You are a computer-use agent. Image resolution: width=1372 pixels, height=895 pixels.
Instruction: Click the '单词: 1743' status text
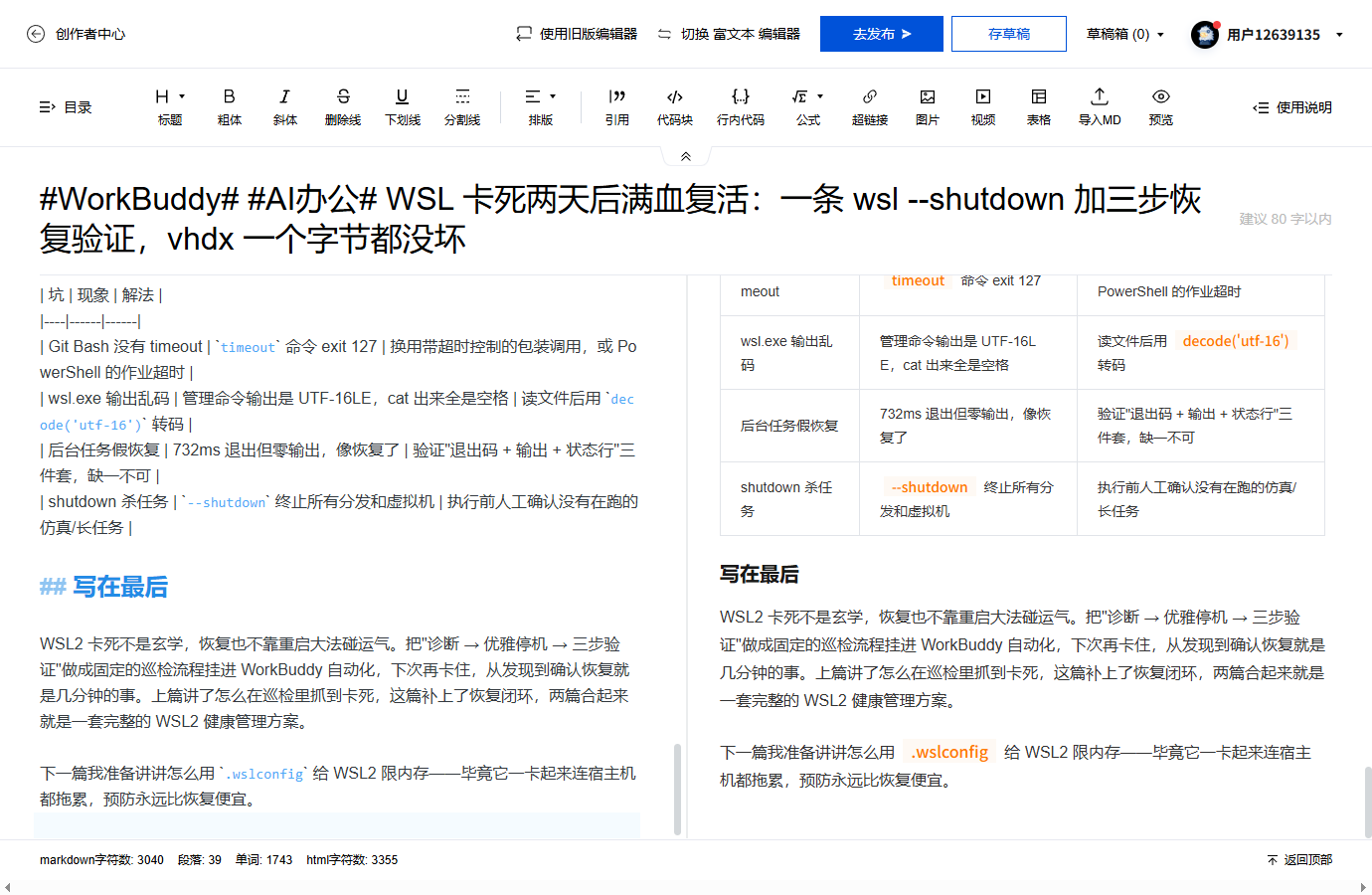point(264,860)
